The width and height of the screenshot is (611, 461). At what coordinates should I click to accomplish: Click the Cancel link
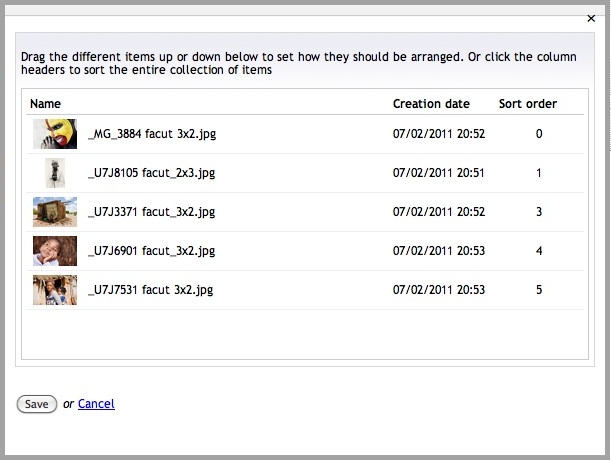pos(96,404)
